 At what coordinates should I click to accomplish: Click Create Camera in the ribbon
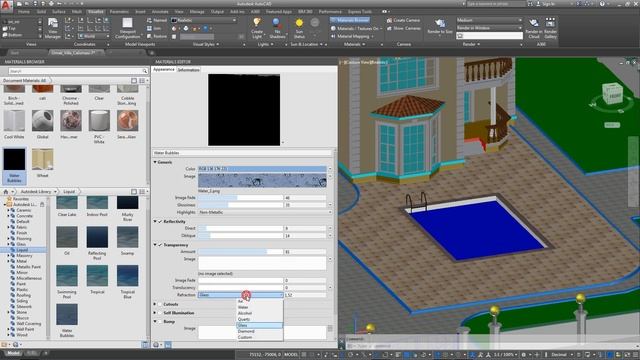point(403,20)
